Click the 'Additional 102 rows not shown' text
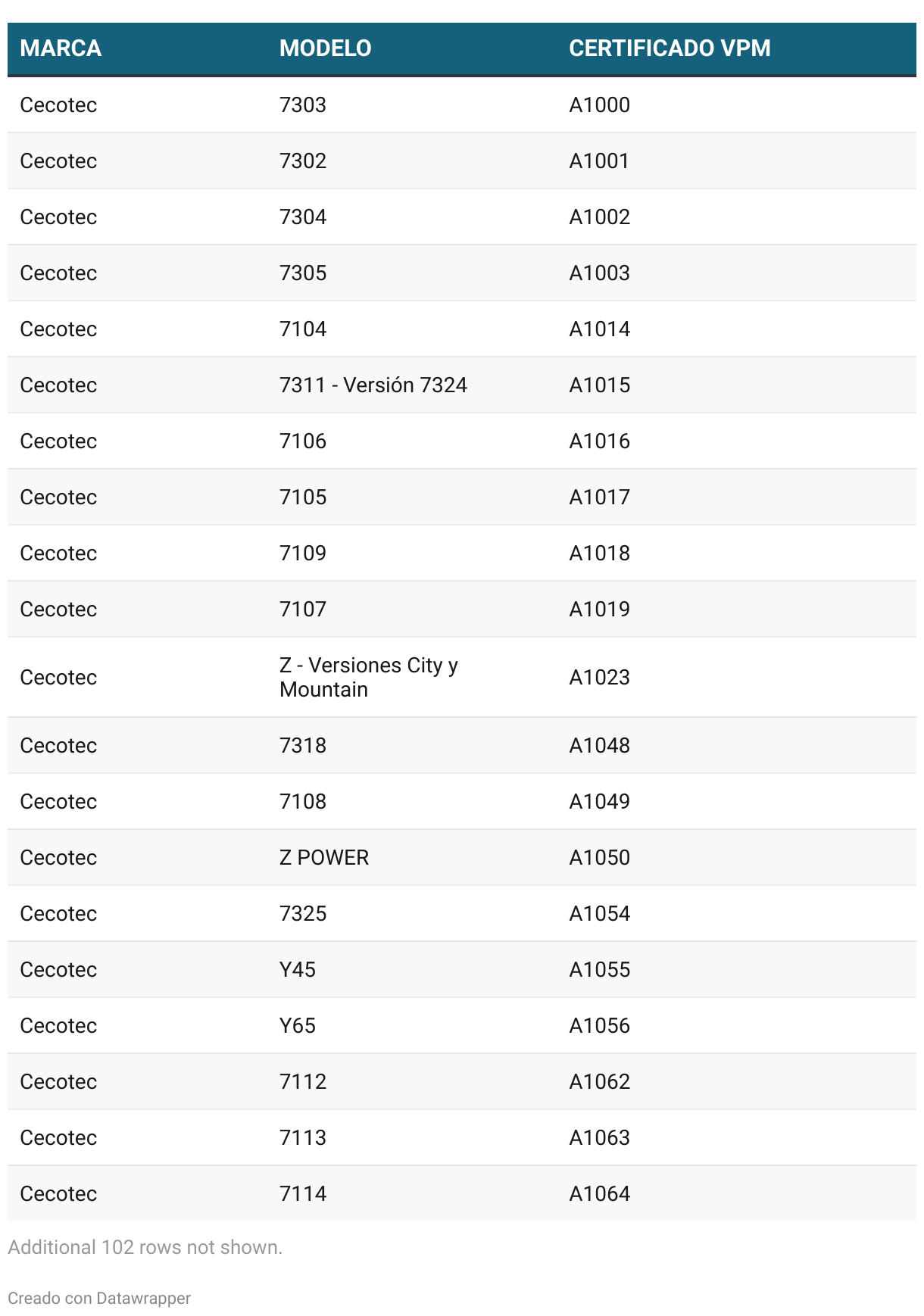The width and height of the screenshot is (924, 1316). tap(145, 1247)
